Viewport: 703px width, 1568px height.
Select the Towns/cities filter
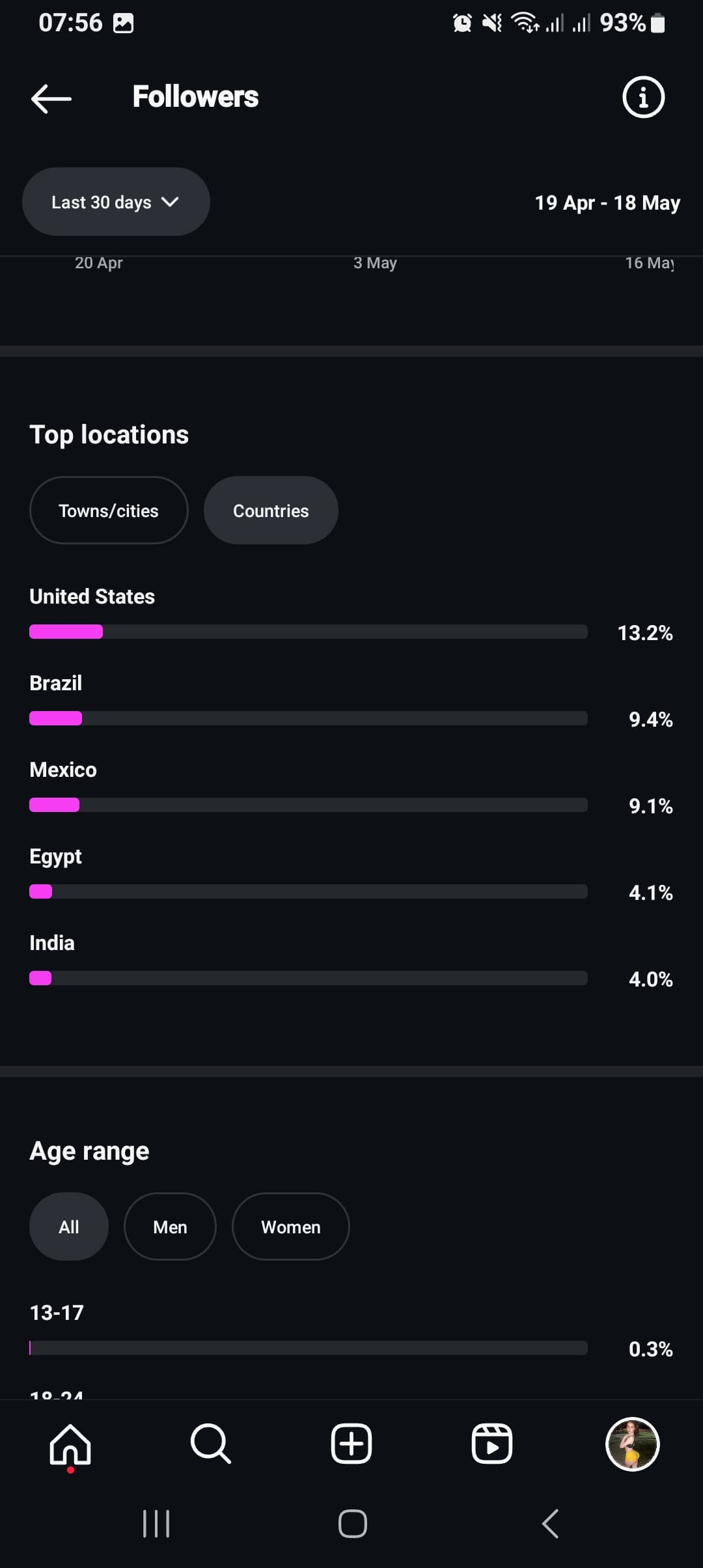pyautogui.click(x=109, y=511)
